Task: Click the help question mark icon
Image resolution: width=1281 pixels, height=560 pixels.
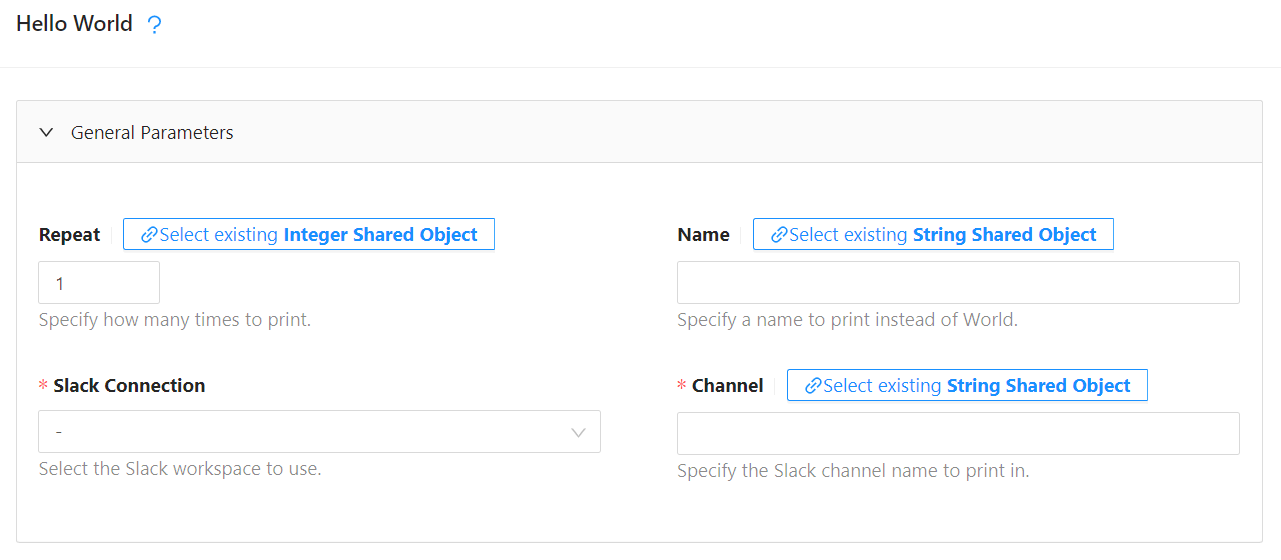Action: (x=154, y=25)
